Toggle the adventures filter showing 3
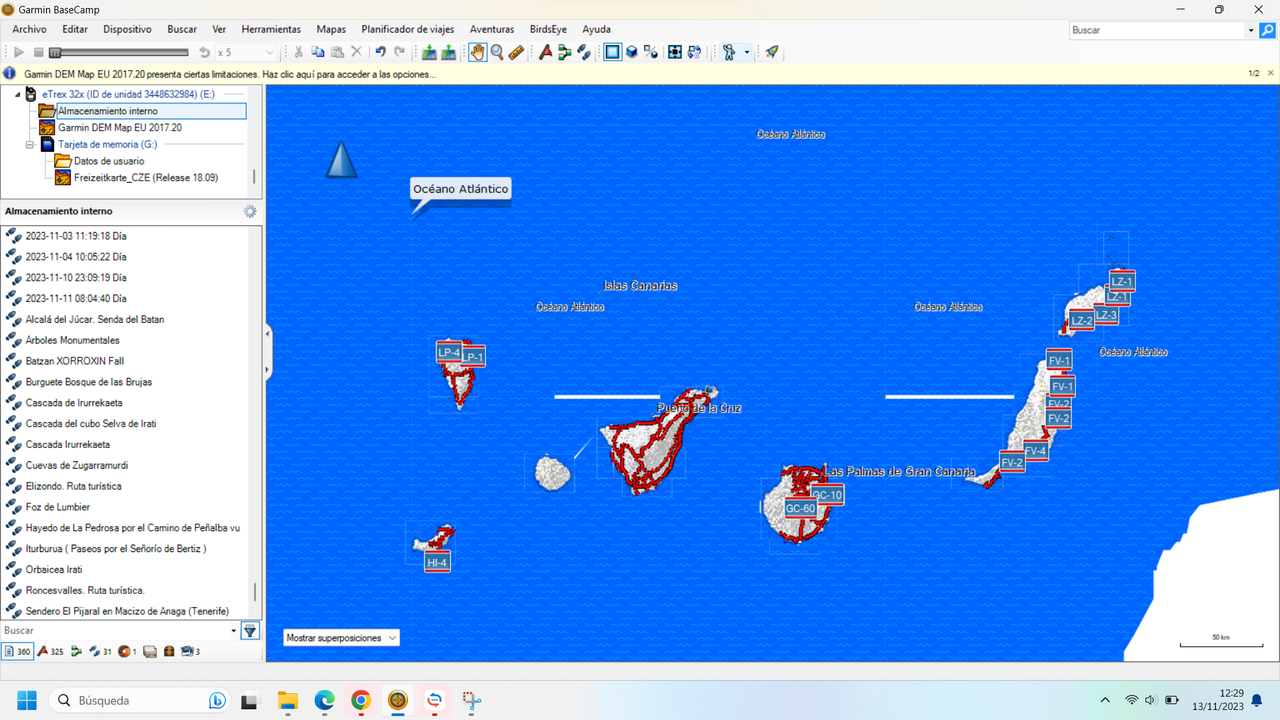The image size is (1280, 720). [190, 651]
